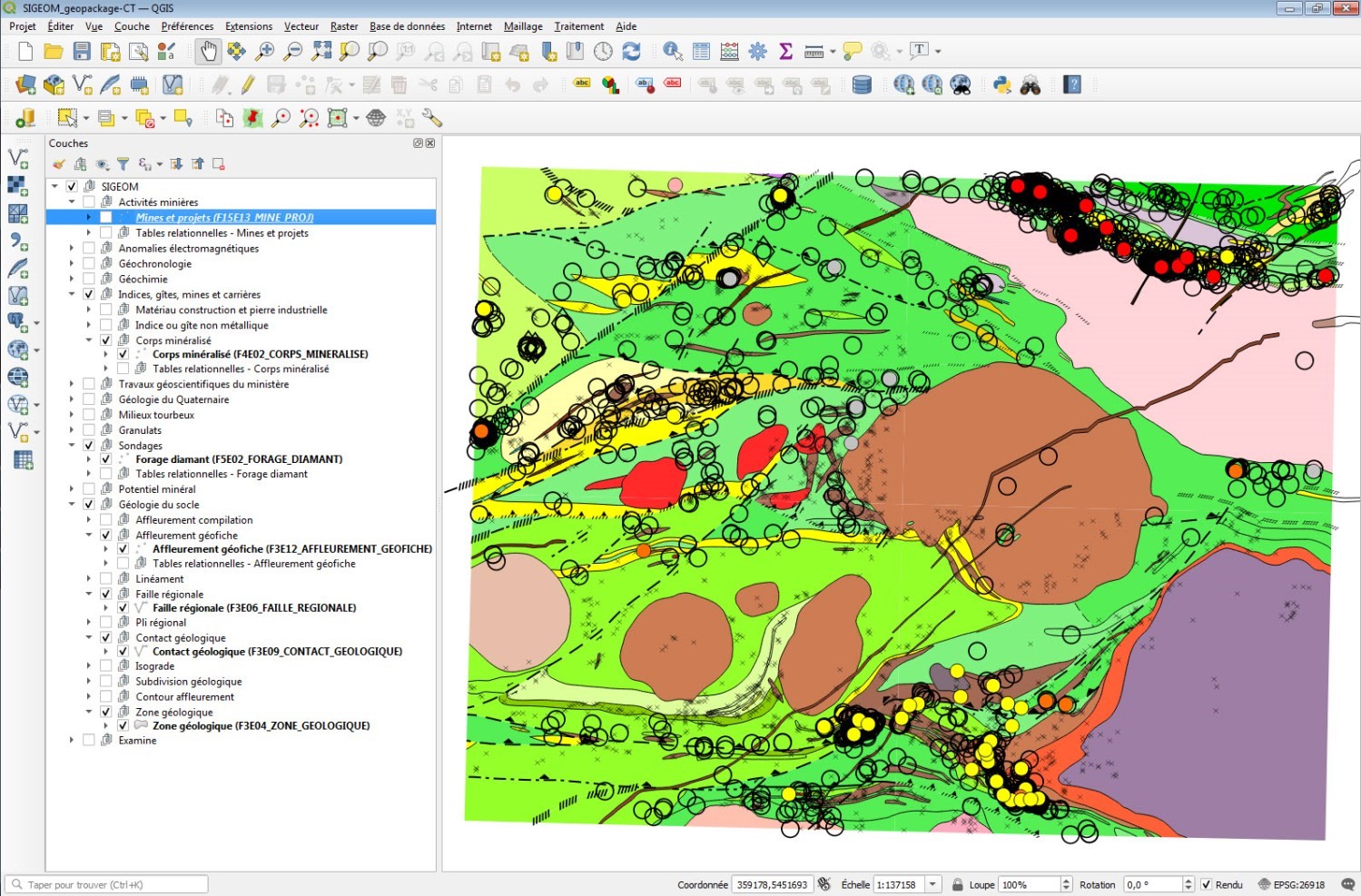Open the Processing toolbox gear icon
Viewport: 1361px width, 896px height.
click(x=758, y=52)
